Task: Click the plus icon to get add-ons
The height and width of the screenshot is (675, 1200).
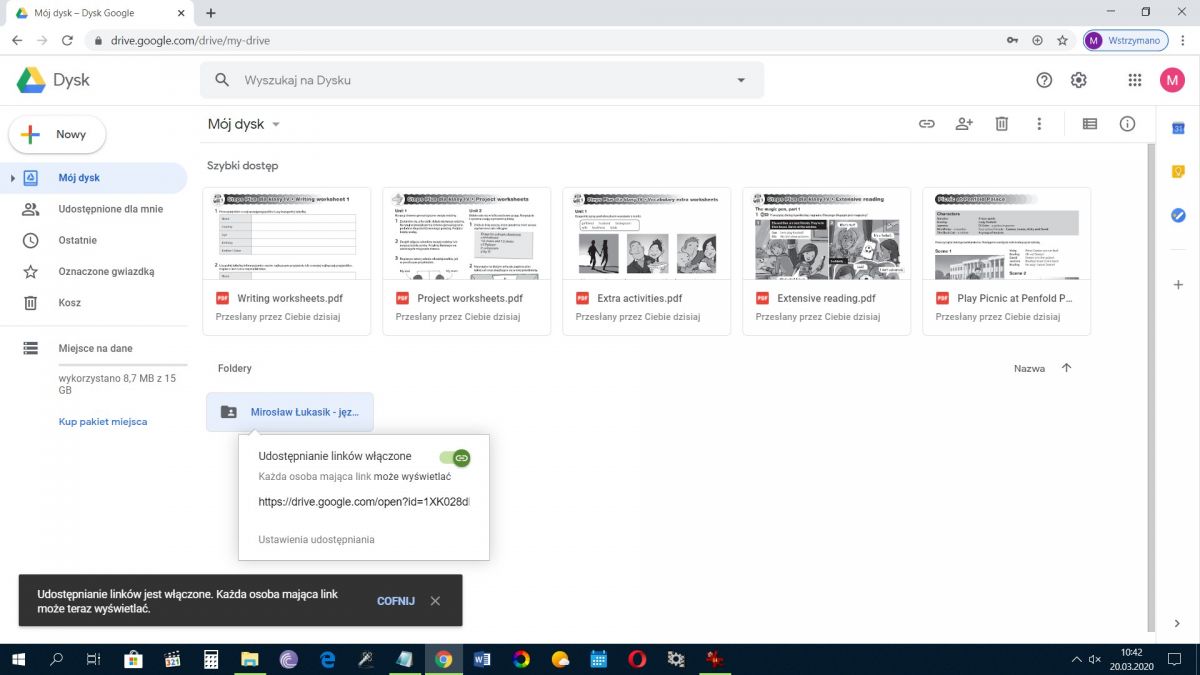Action: click(x=1178, y=285)
